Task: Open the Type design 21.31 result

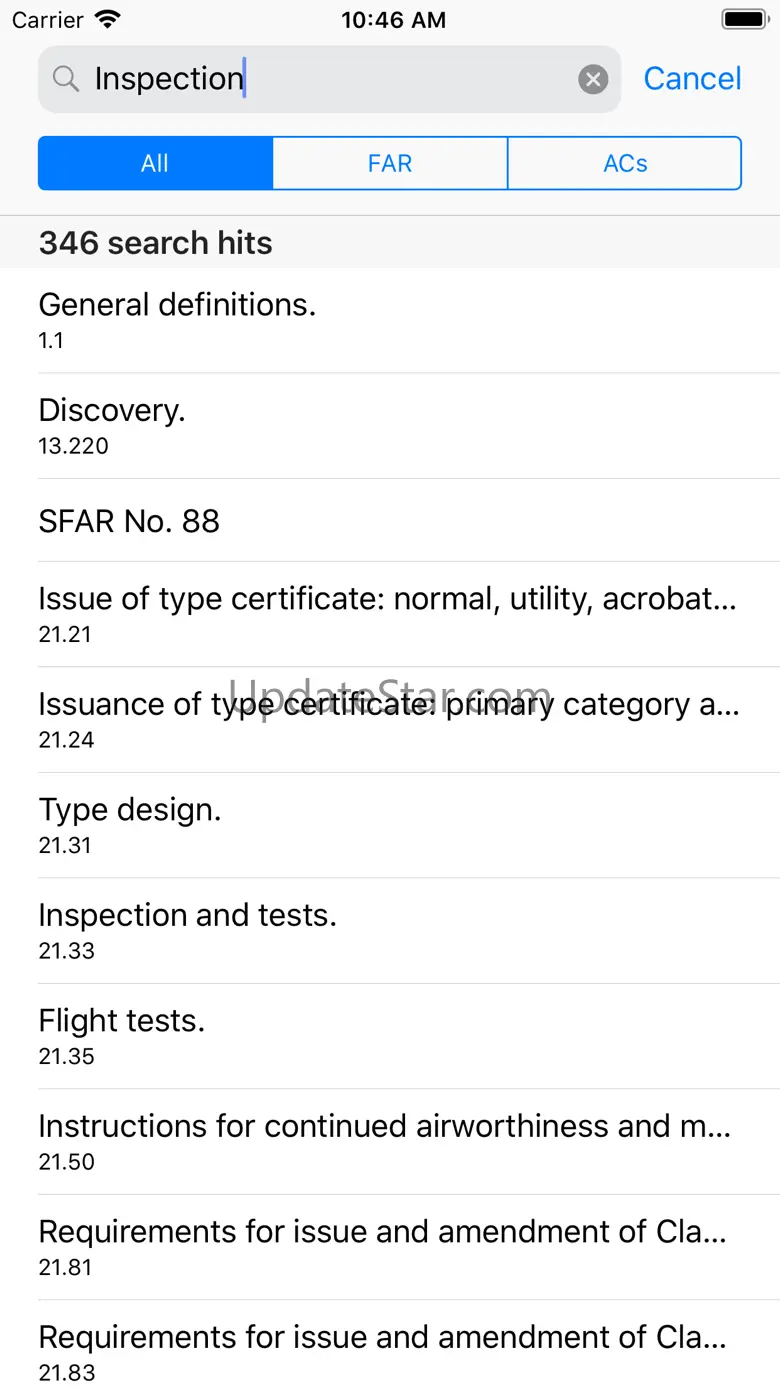Action: point(390,825)
